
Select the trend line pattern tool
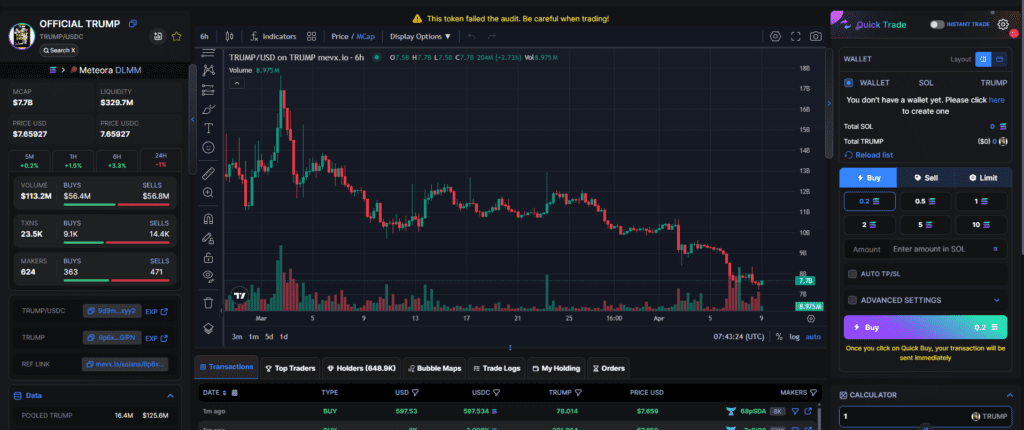(208, 70)
